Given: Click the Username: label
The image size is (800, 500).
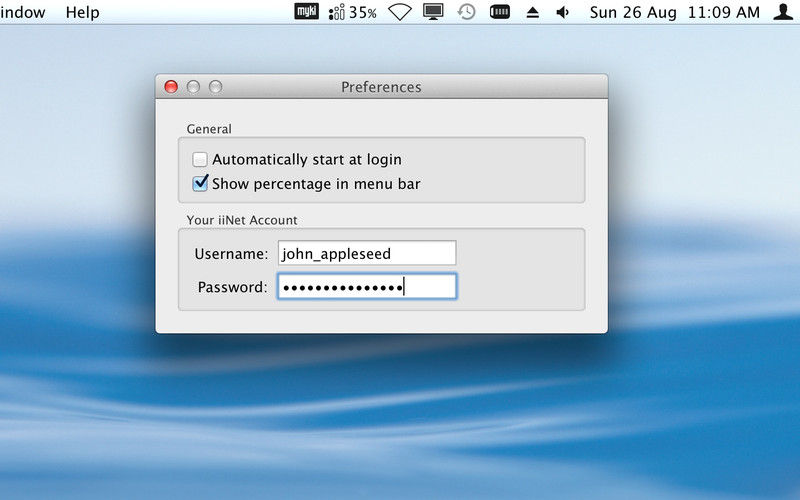Looking at the screenshot, I should [x=231, y=254].
